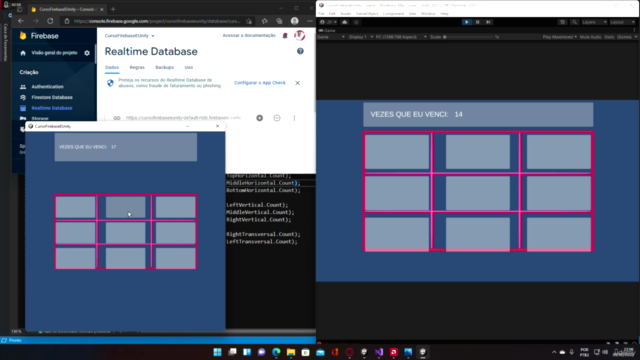Image resolution: width=640 pixels, height=360 pixels.
Task: Click Unity cloud services icon
Action: (345, 22)
